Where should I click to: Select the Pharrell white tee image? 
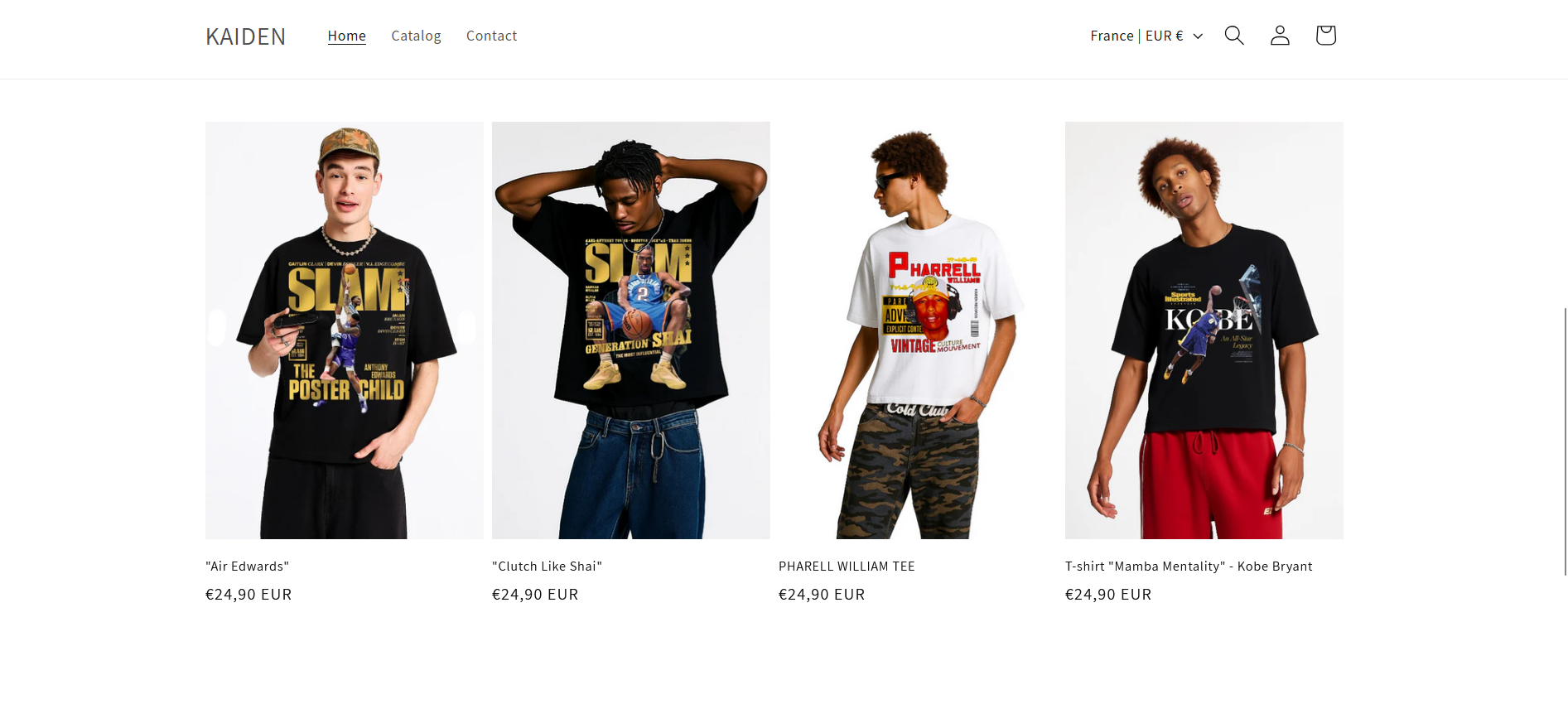click(918, 330)
